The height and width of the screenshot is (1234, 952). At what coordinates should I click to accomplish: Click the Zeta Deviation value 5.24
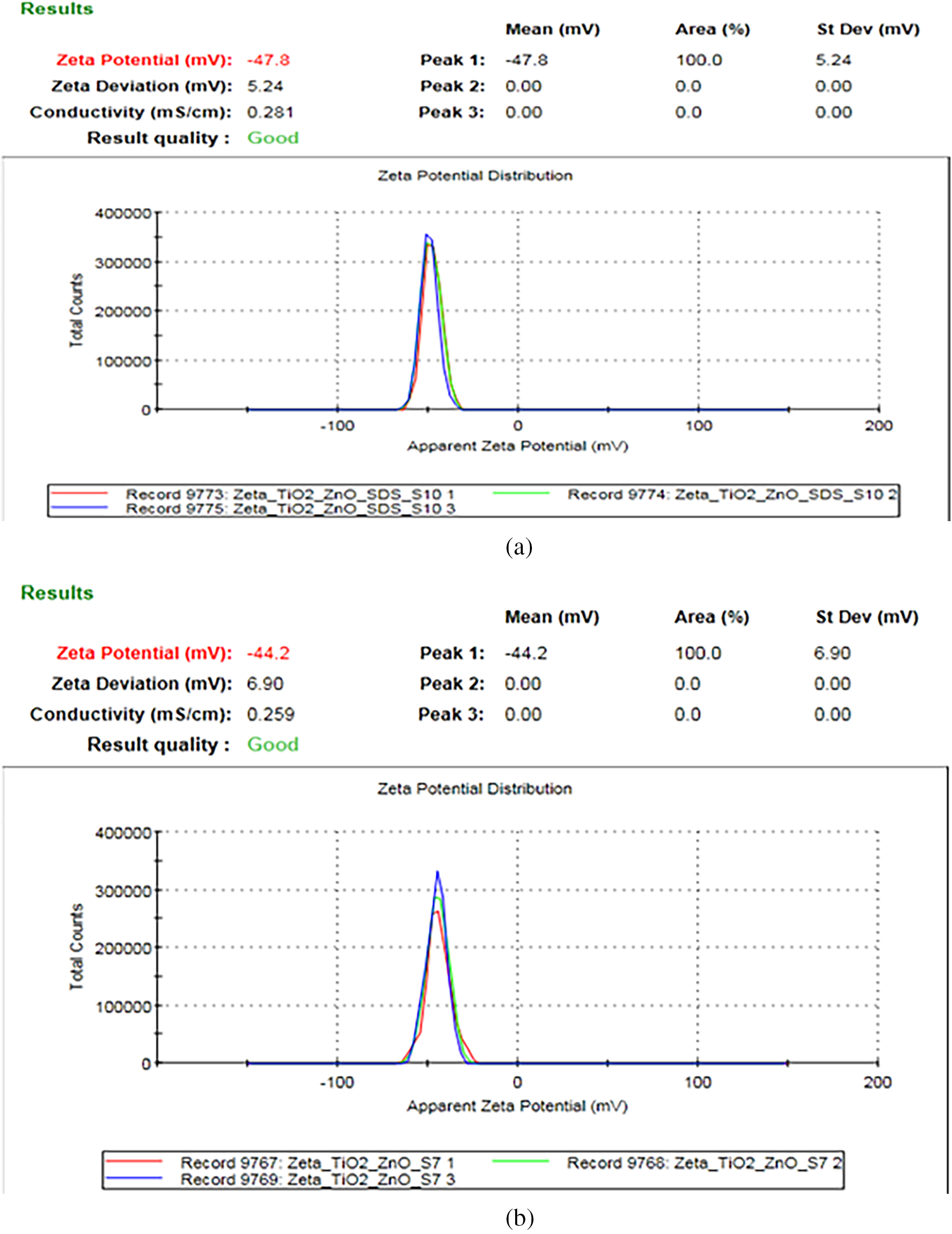pyautogui.click(x=265, y=86)
